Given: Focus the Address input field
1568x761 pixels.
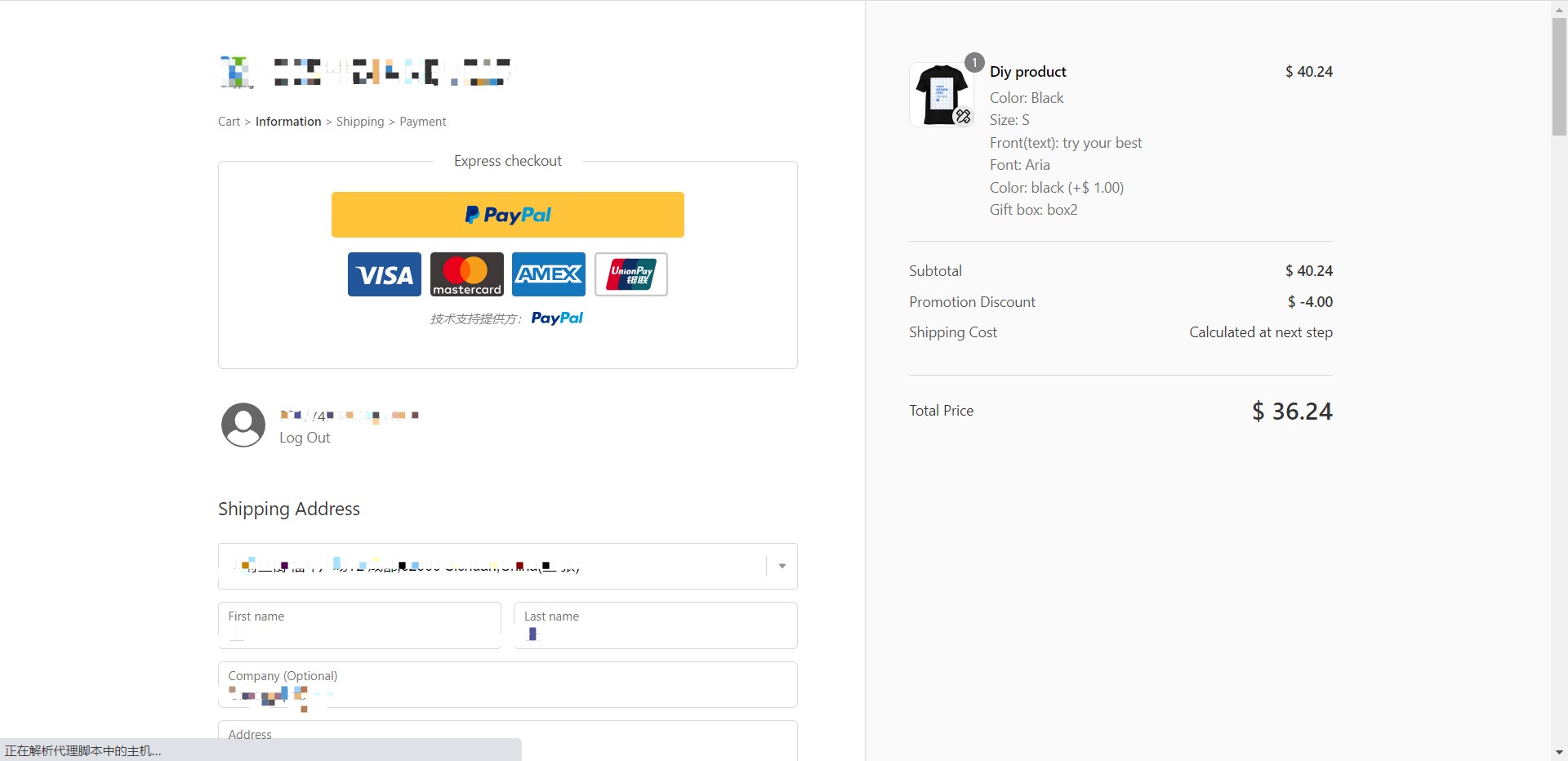Looking at the screenshot, I should [x=507, y=741].
